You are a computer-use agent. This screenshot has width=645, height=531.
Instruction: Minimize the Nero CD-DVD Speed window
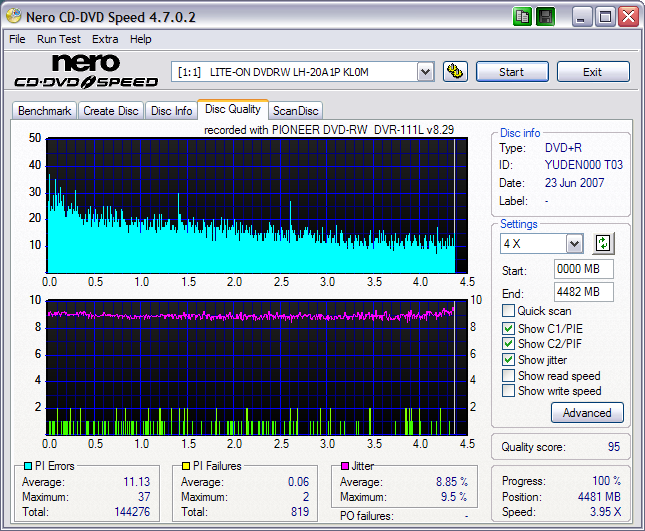click(x=582, y=16)
